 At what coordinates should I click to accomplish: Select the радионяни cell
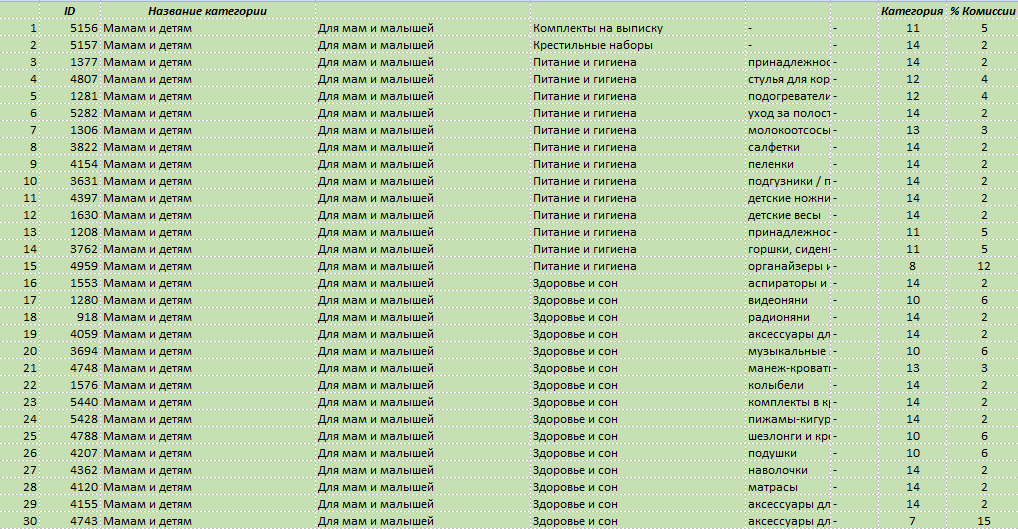tap(788, 317)
